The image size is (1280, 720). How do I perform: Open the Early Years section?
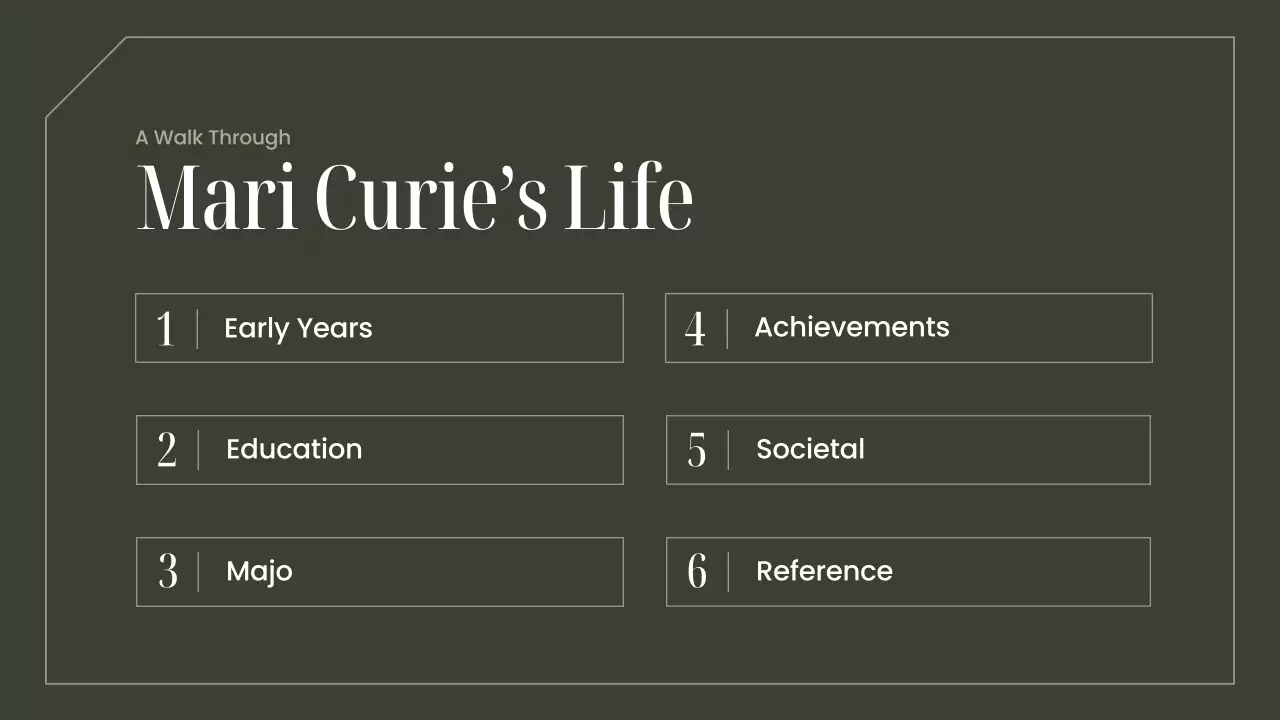pos(298,328)
